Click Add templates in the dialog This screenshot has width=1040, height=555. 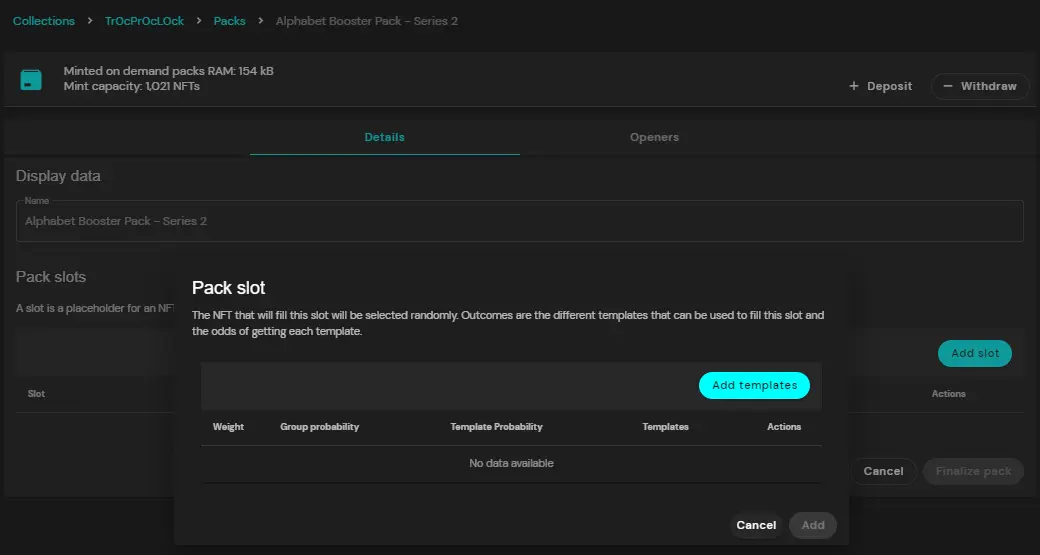click(754, 385)
